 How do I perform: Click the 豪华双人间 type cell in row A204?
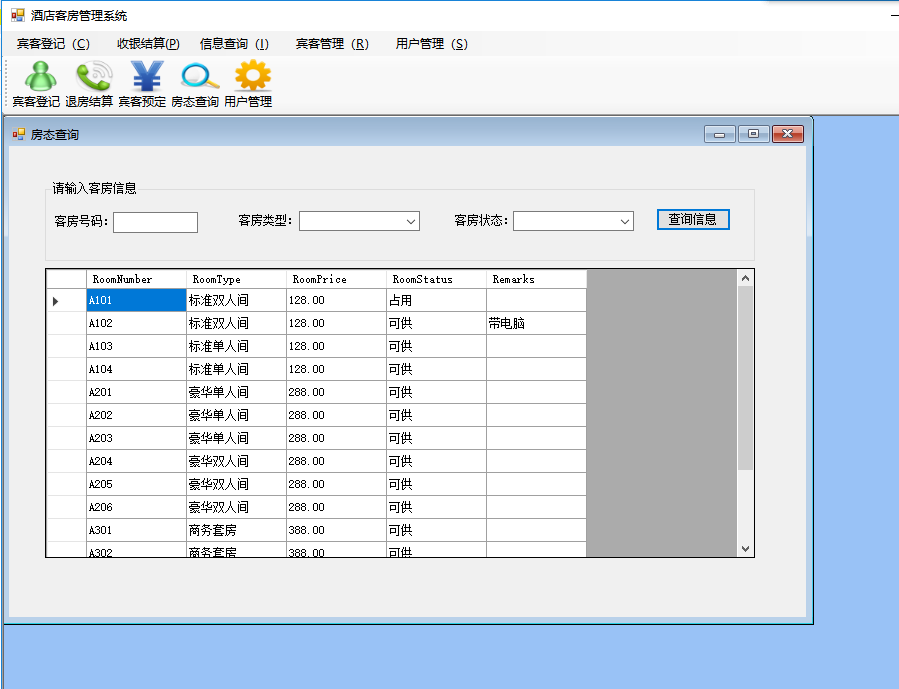tap(236, 461)
